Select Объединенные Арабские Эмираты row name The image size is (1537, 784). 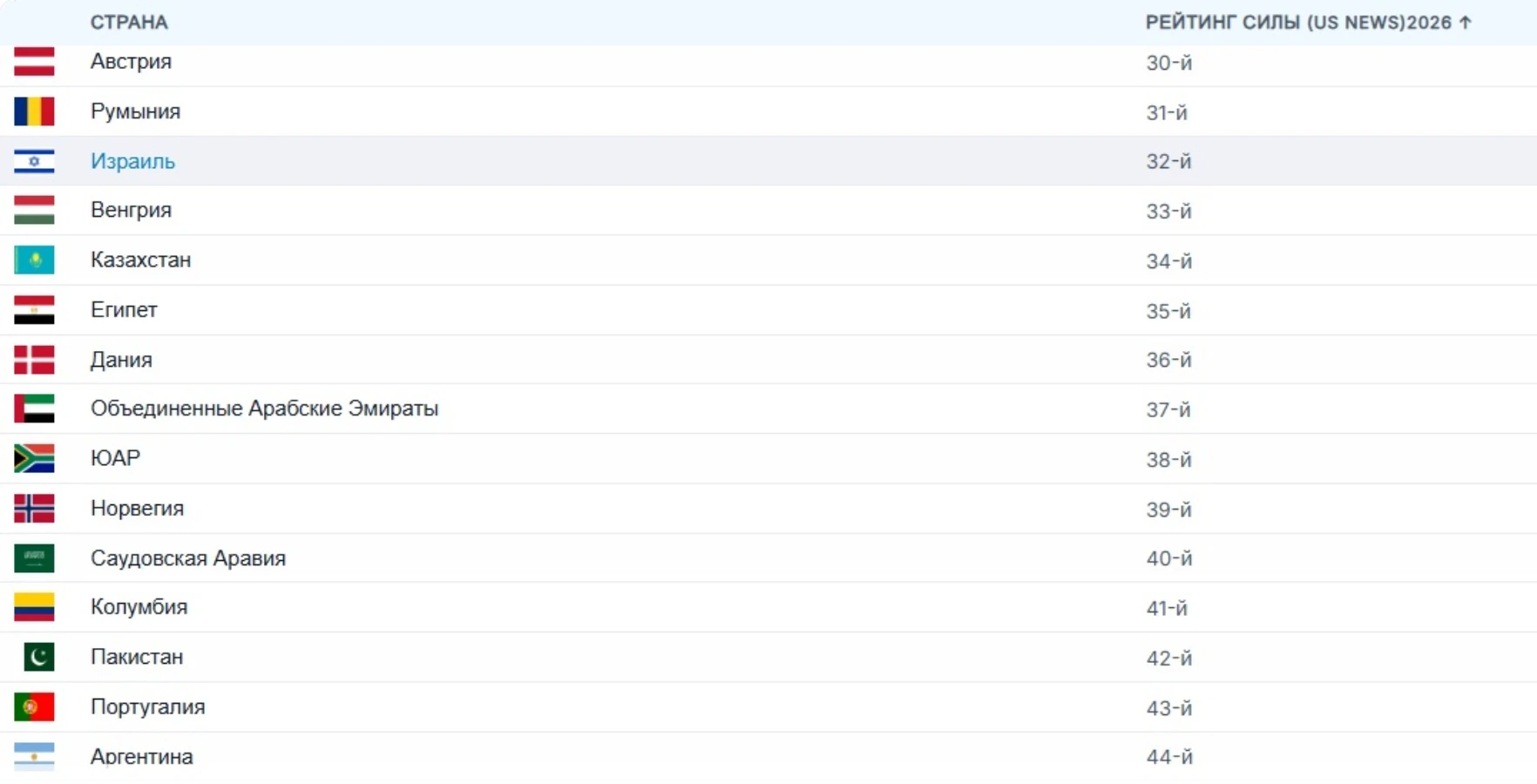(264, 409)
